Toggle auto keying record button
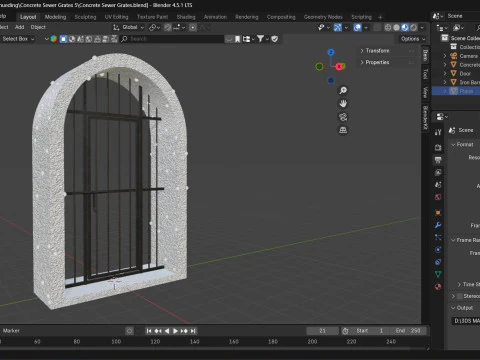This screenshot has height=360, width=480. pos(129,331)
